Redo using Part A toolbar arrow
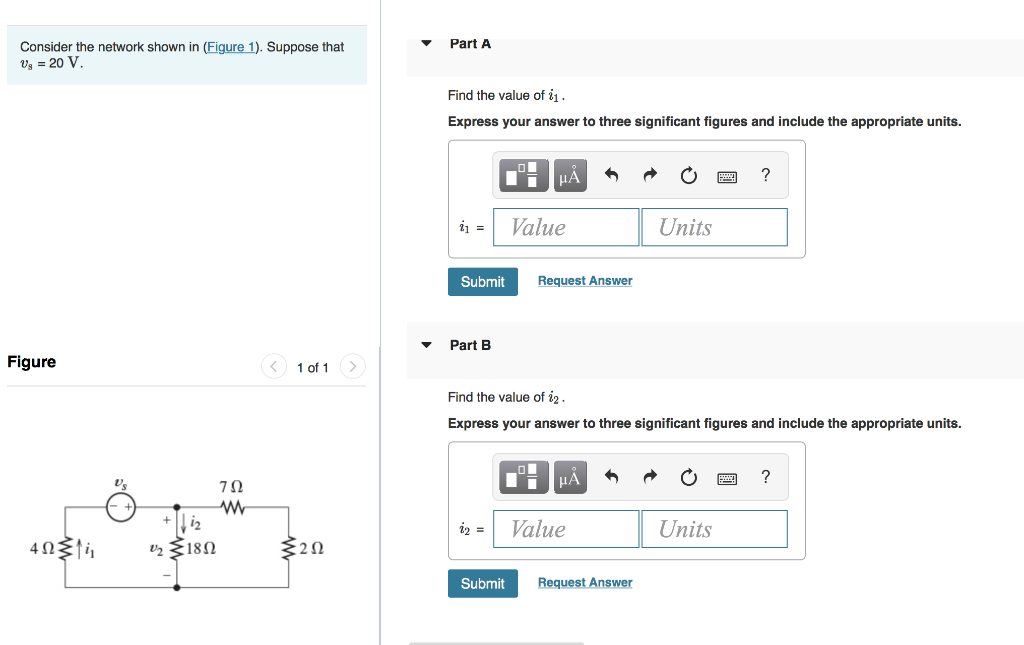Image resolution: width=1024 pixels, height=645 pixels. pyautogui.click(x=649, y=174)
